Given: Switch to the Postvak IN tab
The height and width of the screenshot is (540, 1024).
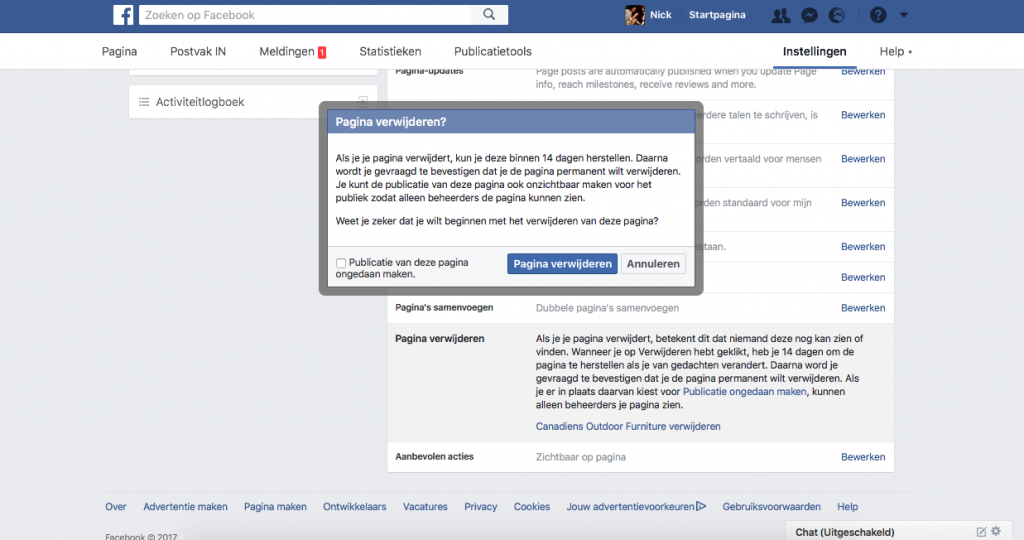Looking at the screenshot, I should [198, 52].
